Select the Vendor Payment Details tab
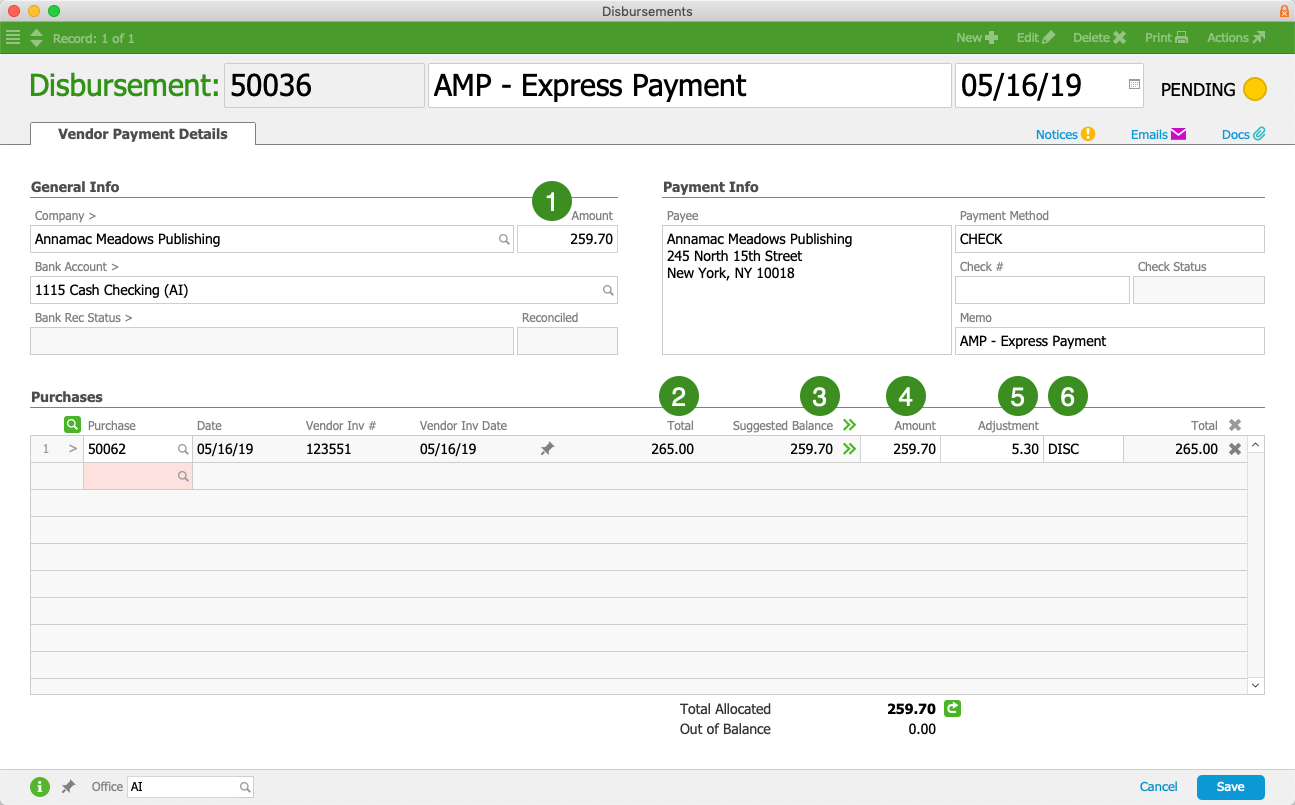The height and width of the screenshot is (805, 1295). pyautogui.click(x=143, y=134)
